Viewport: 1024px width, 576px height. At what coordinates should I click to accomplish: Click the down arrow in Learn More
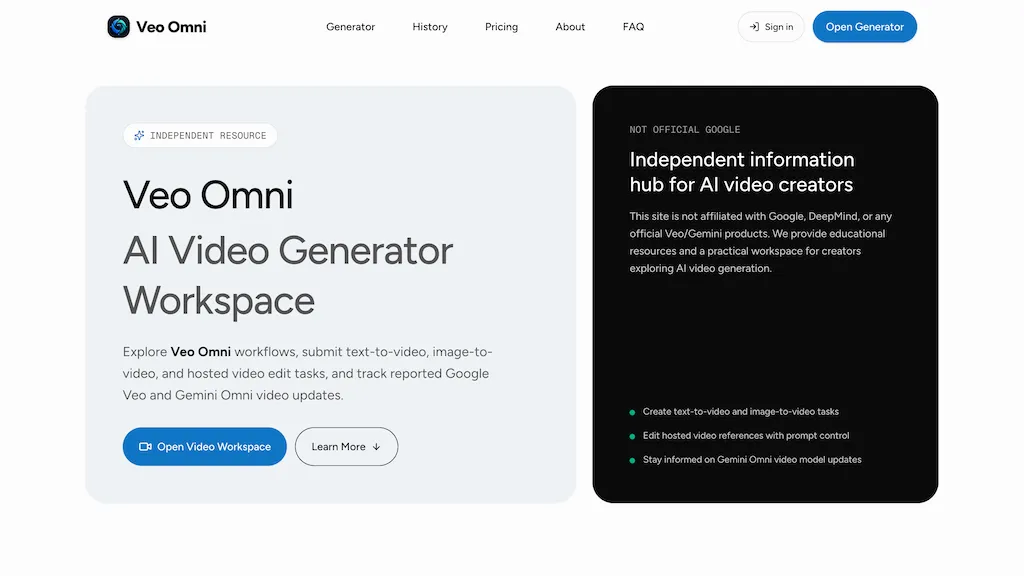376,447
